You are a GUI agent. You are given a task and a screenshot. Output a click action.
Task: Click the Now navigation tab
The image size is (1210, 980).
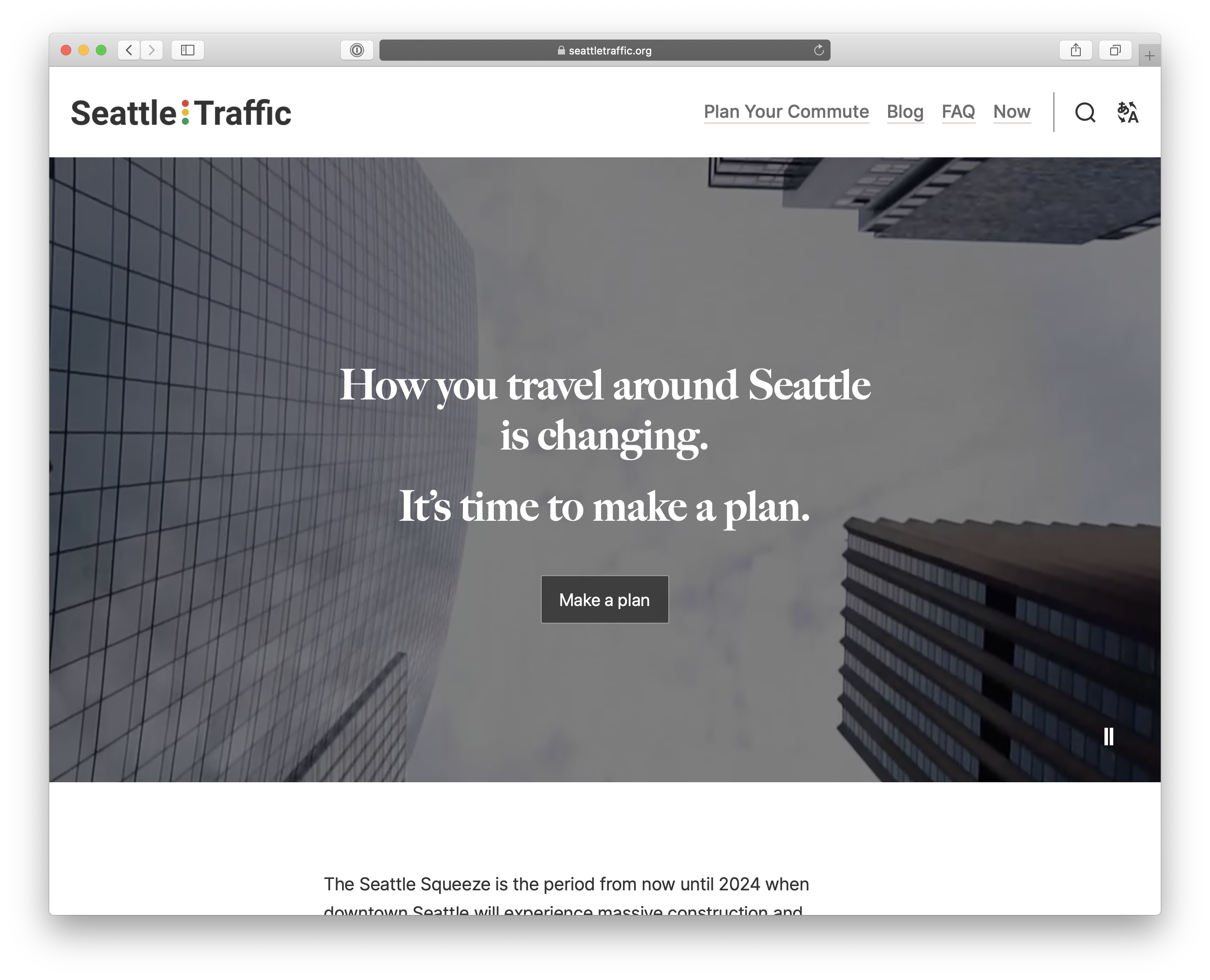point(1012,112)
